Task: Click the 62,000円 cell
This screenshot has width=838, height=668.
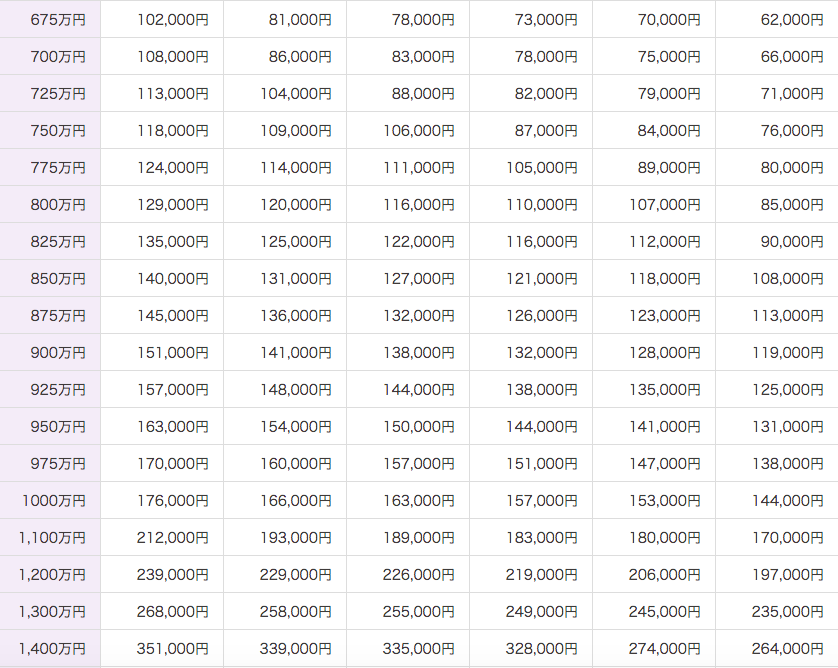Action: click(x=777, y=19)
